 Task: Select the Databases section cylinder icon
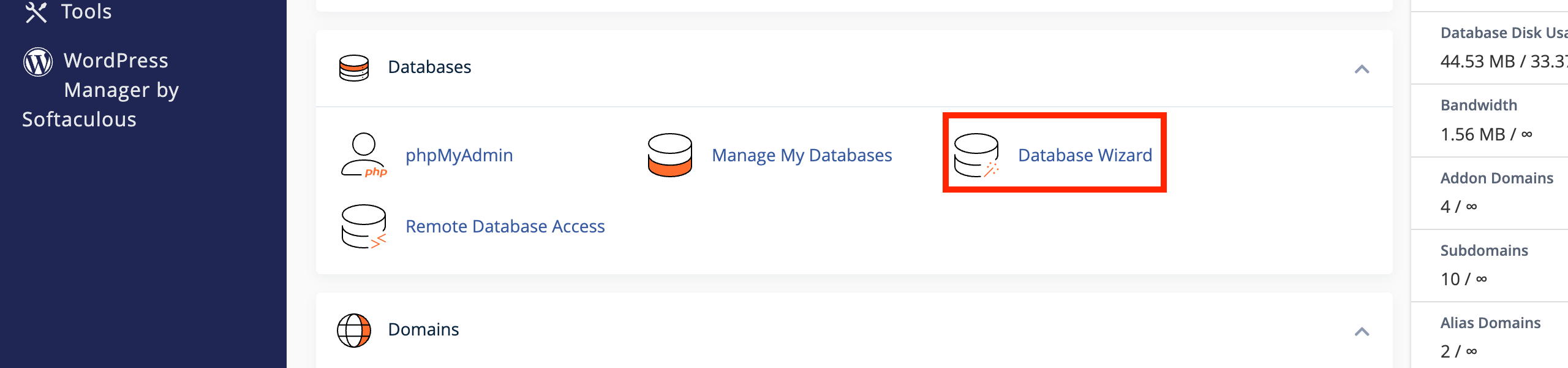coord(354,67)
